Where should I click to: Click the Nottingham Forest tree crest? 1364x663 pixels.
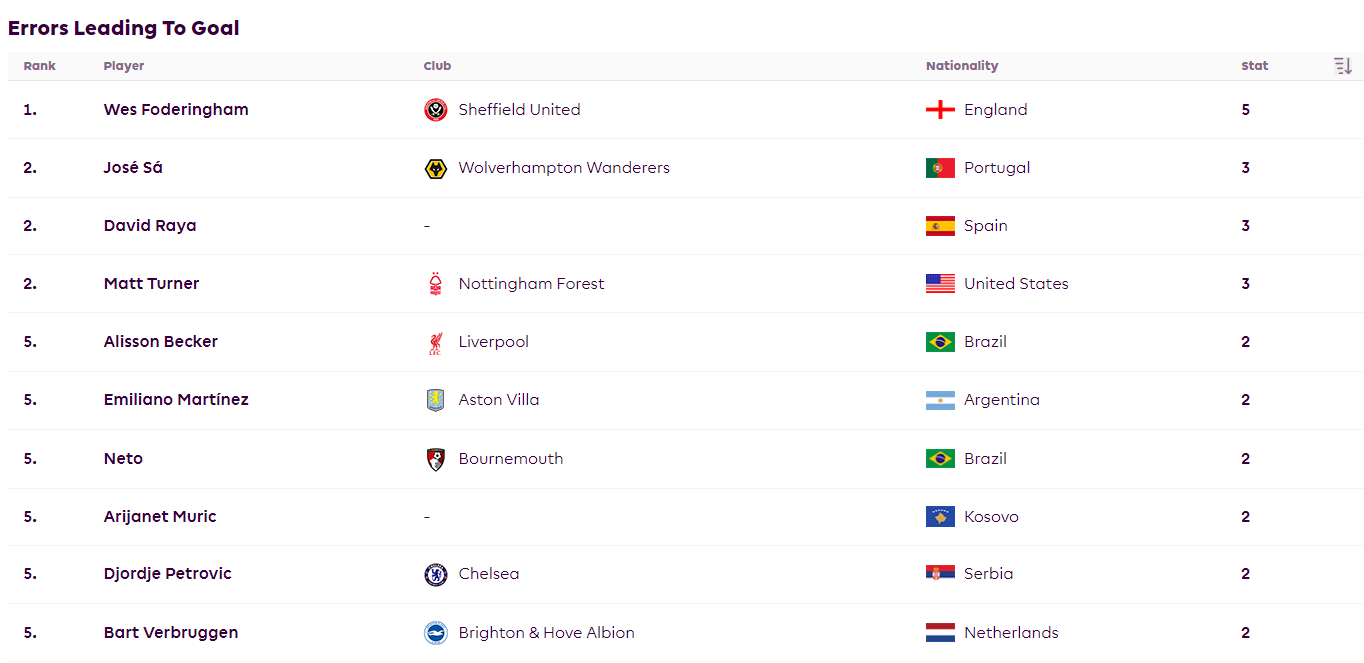click(x=435, y=284)
